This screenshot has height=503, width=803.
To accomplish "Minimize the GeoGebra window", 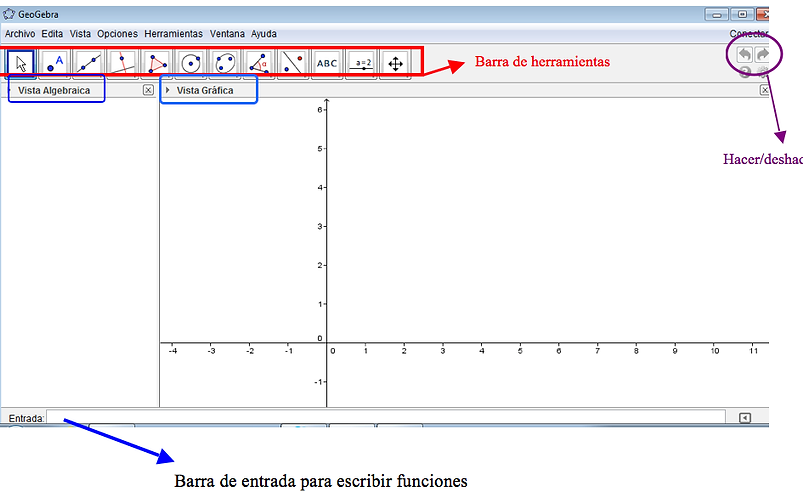I will click(716, 14).
